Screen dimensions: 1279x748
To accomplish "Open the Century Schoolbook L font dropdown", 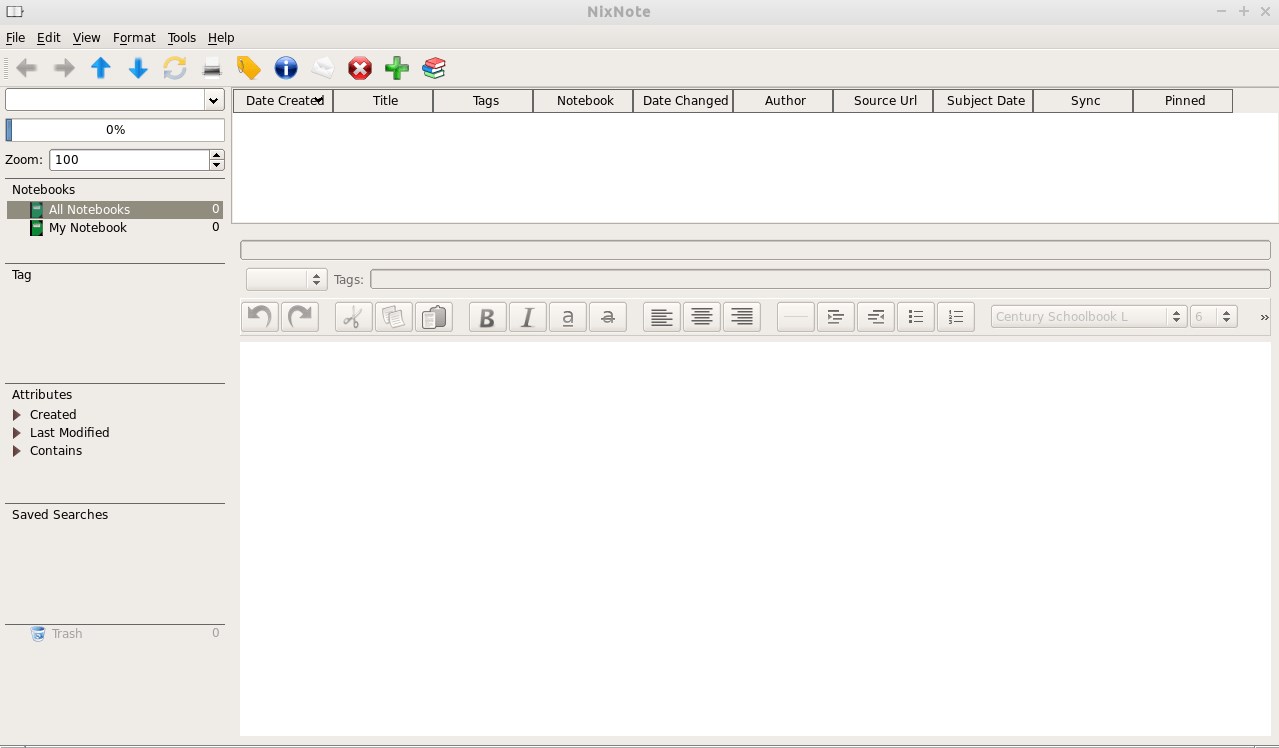I will [1089, 317].
